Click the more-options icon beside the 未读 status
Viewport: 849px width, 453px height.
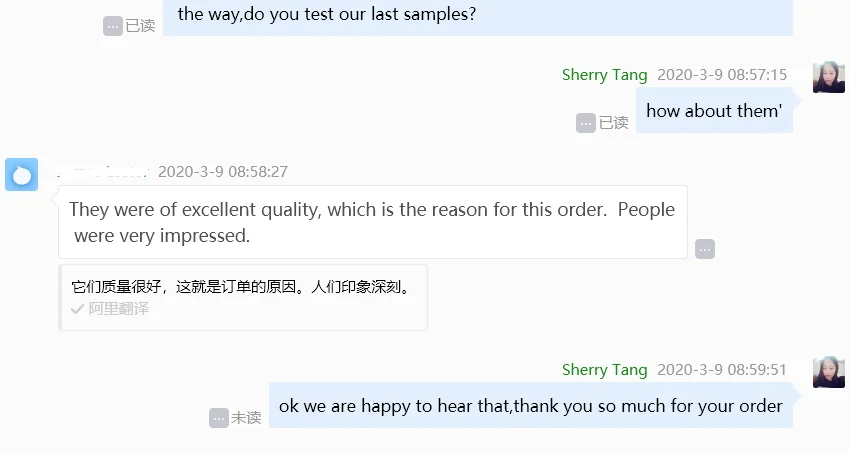[219, 418]
